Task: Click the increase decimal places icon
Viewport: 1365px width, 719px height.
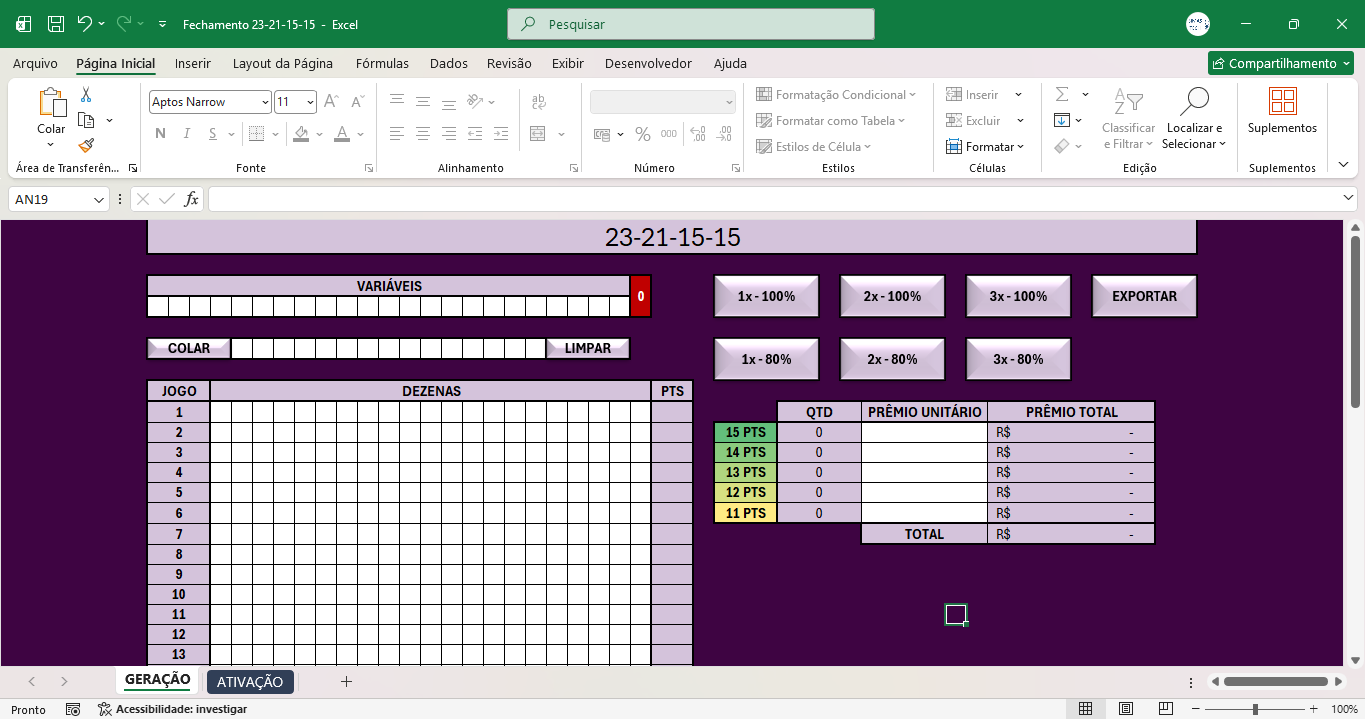Action: [698, 134]
